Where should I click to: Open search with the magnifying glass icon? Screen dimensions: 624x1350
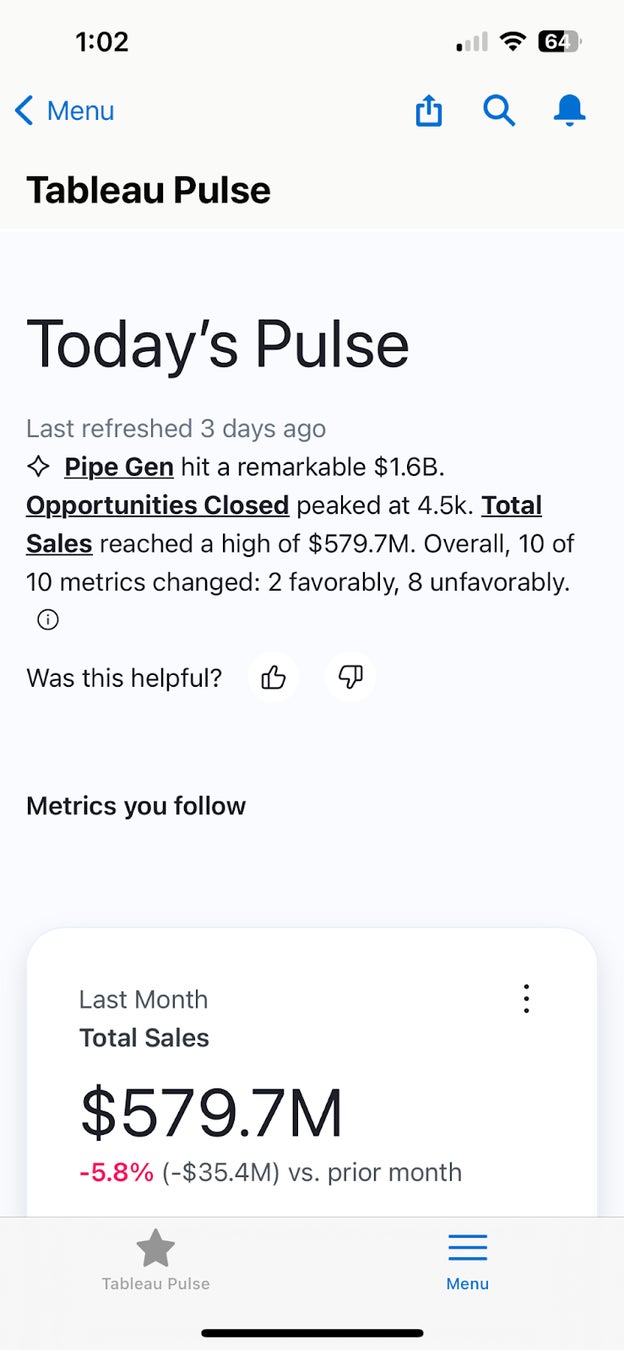click(499, 111)
